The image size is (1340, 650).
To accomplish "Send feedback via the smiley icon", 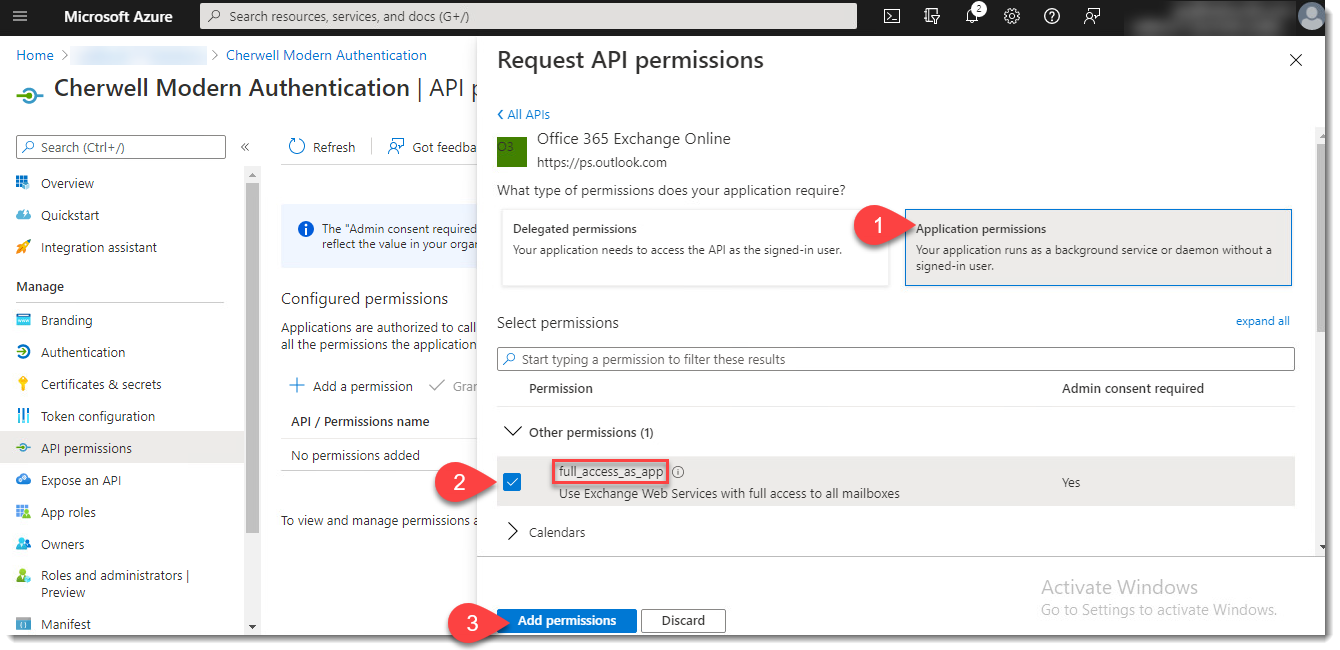I will pyautogui.click(x=1091, y=16).
